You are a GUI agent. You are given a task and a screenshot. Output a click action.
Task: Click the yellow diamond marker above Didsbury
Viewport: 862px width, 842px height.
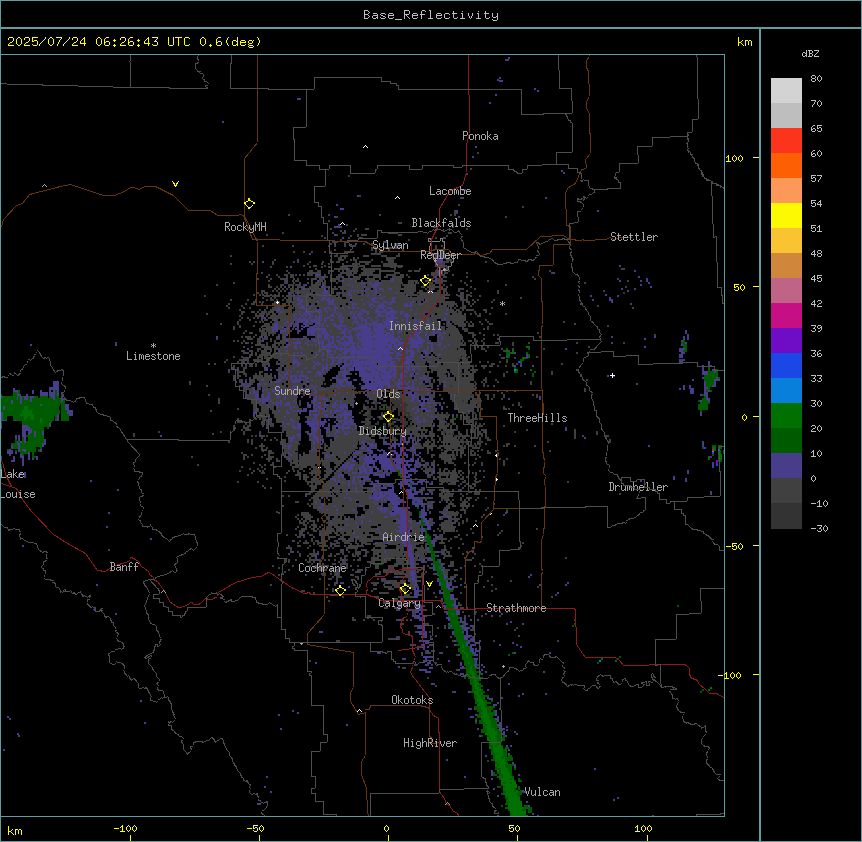tap(388, 417)
